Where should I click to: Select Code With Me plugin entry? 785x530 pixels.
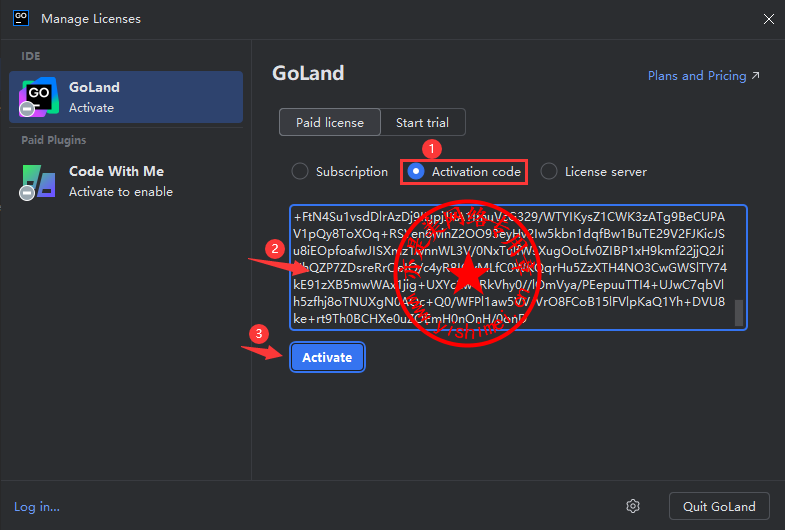click(x=126, y=181)
